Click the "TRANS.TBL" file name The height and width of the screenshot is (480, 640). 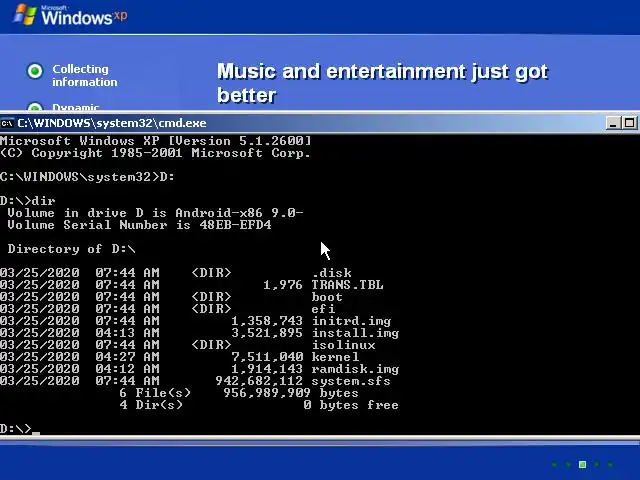tap(347, 284)
